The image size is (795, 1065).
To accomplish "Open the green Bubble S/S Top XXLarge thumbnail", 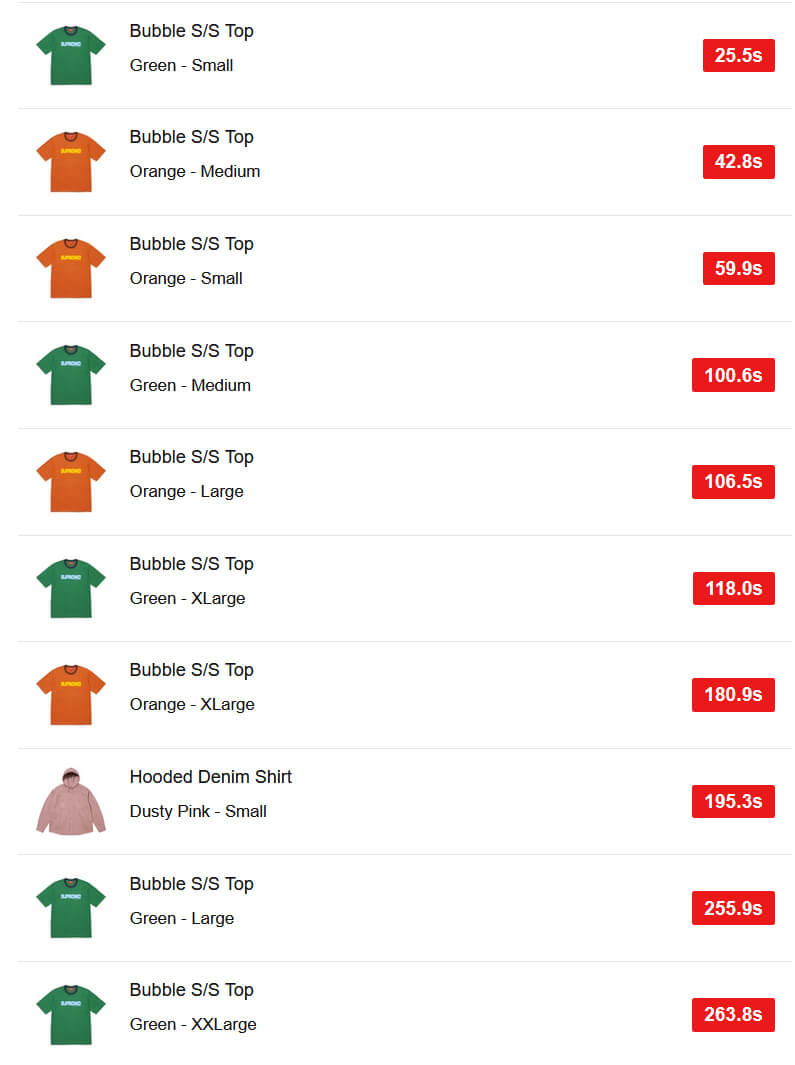I will click(71, 1014).
